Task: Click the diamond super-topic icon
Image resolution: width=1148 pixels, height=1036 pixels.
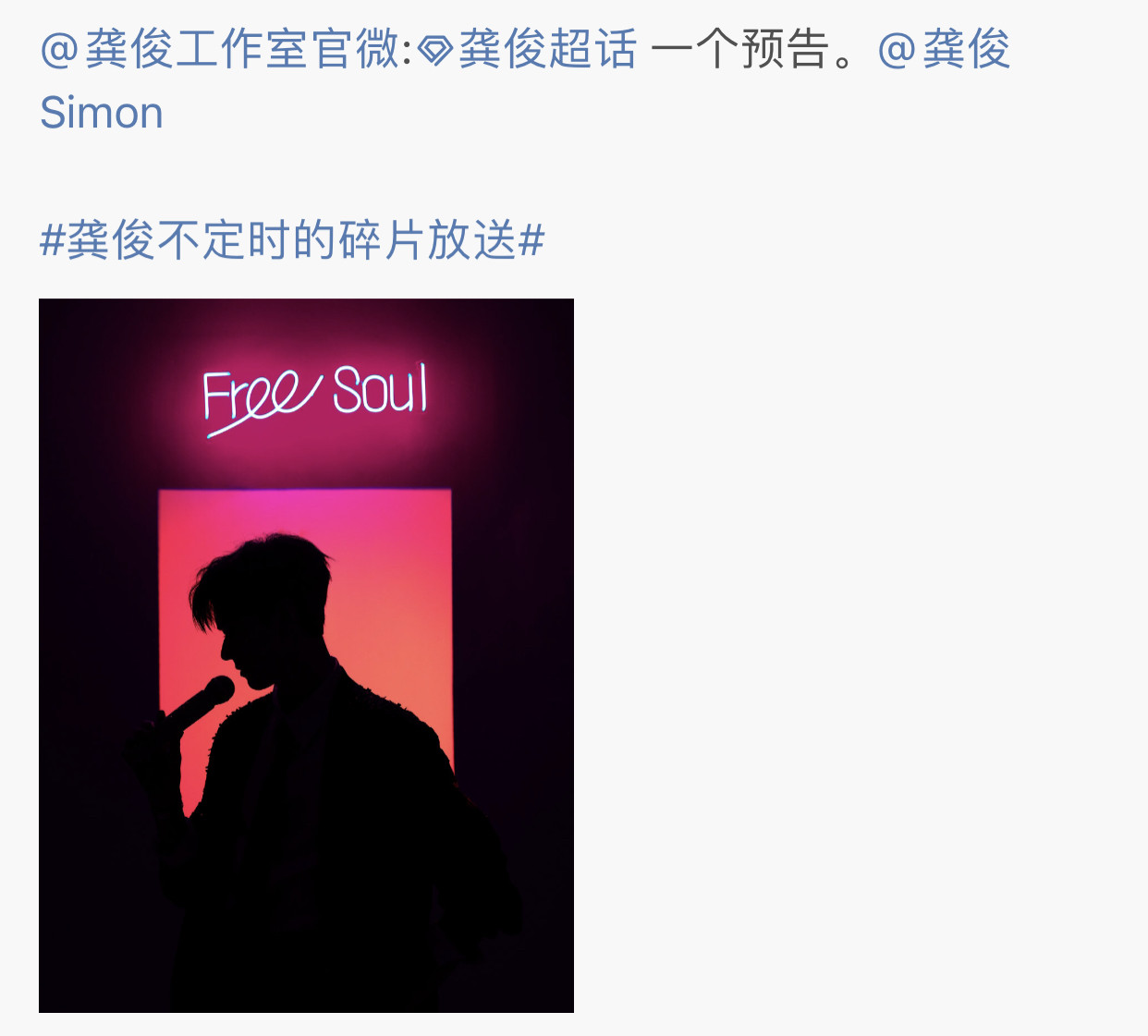Action: click(x=434, y=52)
